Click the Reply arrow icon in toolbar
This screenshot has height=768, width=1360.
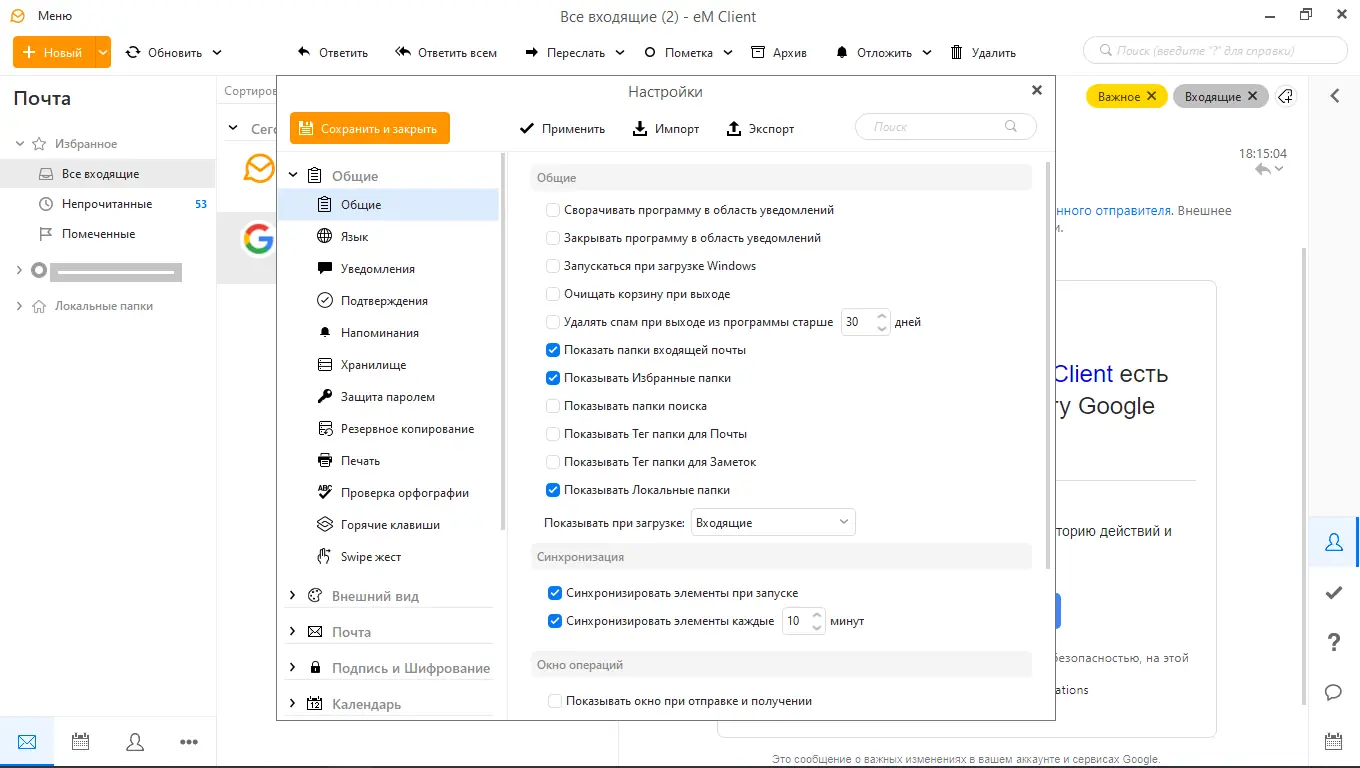(304, 52)
